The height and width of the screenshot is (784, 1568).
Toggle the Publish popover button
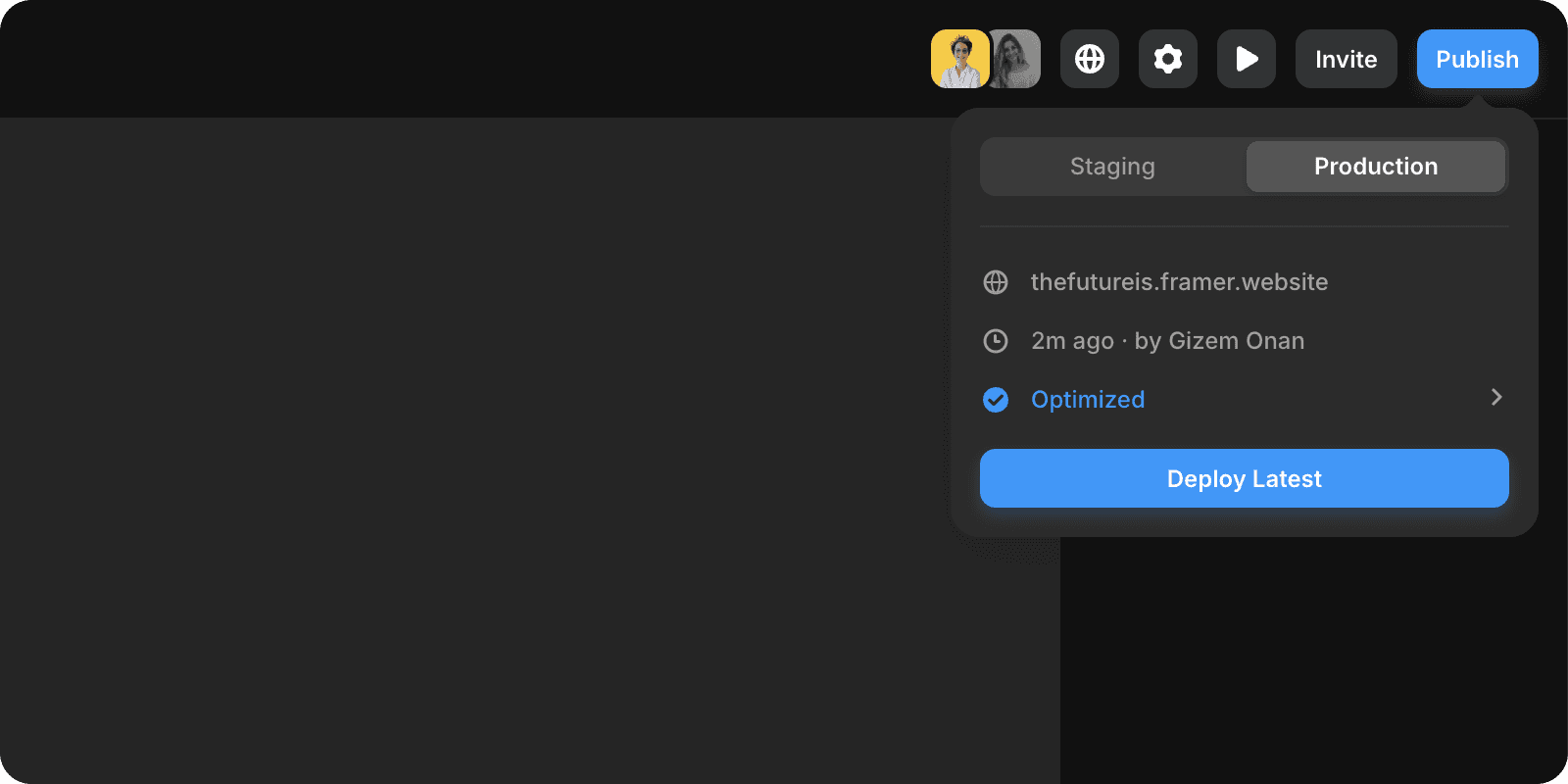(1477, 59)
